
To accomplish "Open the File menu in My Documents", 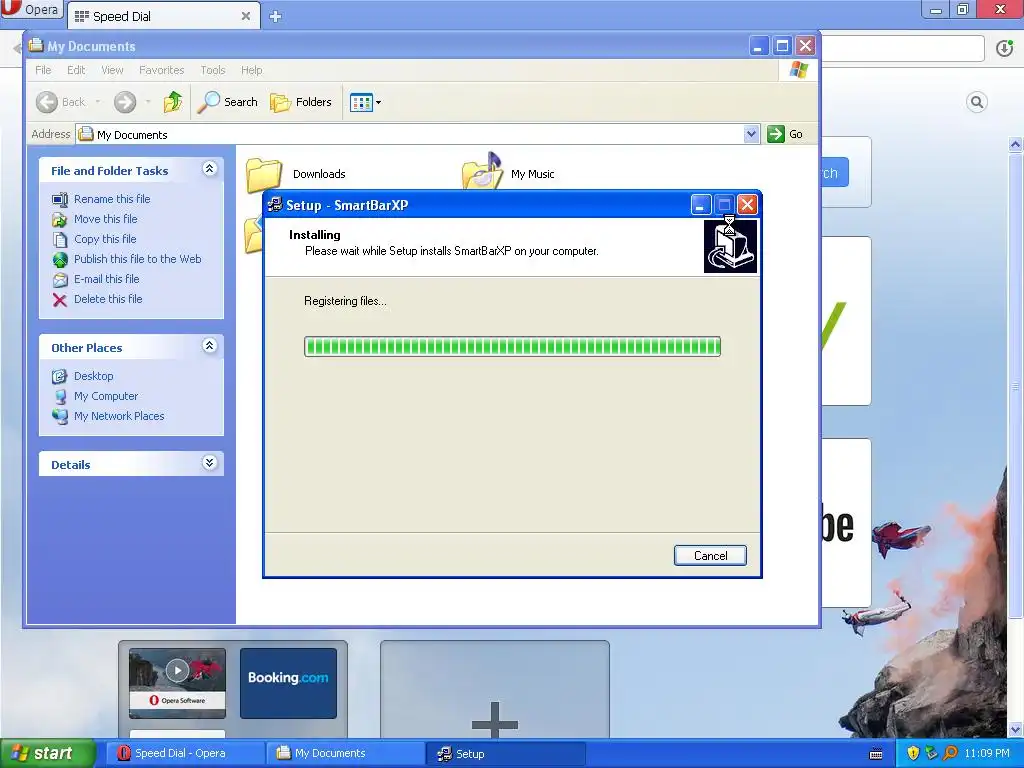I will pyautogui.click(x=43, y=70).
